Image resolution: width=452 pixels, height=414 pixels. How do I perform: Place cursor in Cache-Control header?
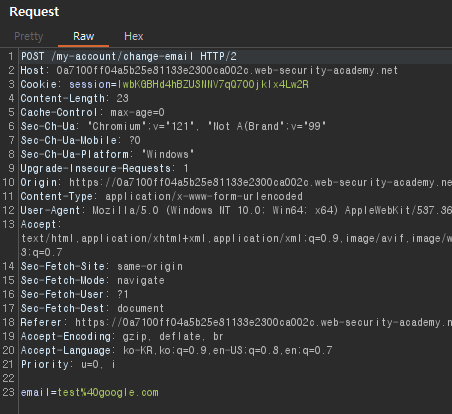tap(93, 112)
